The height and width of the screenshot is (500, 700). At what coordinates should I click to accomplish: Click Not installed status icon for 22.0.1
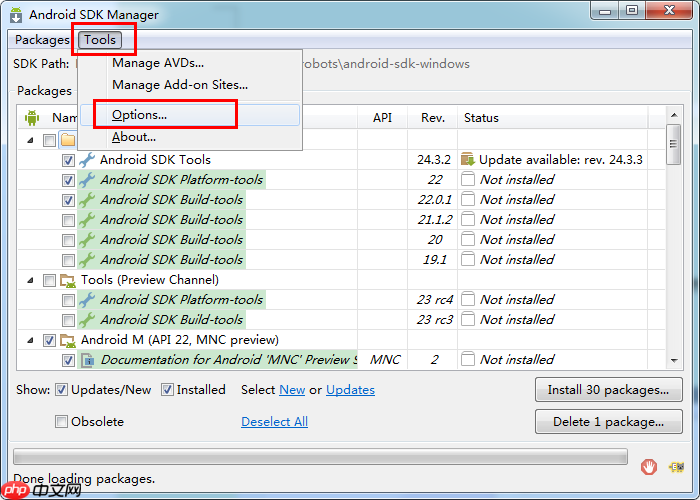tap(467, 200)
